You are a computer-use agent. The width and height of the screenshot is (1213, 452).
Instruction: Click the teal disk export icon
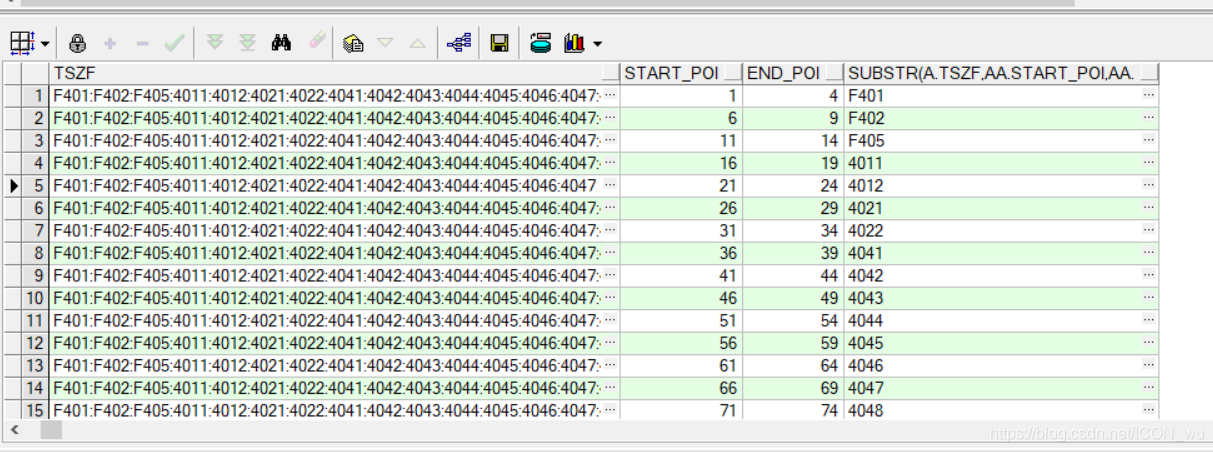coord(540,43)
